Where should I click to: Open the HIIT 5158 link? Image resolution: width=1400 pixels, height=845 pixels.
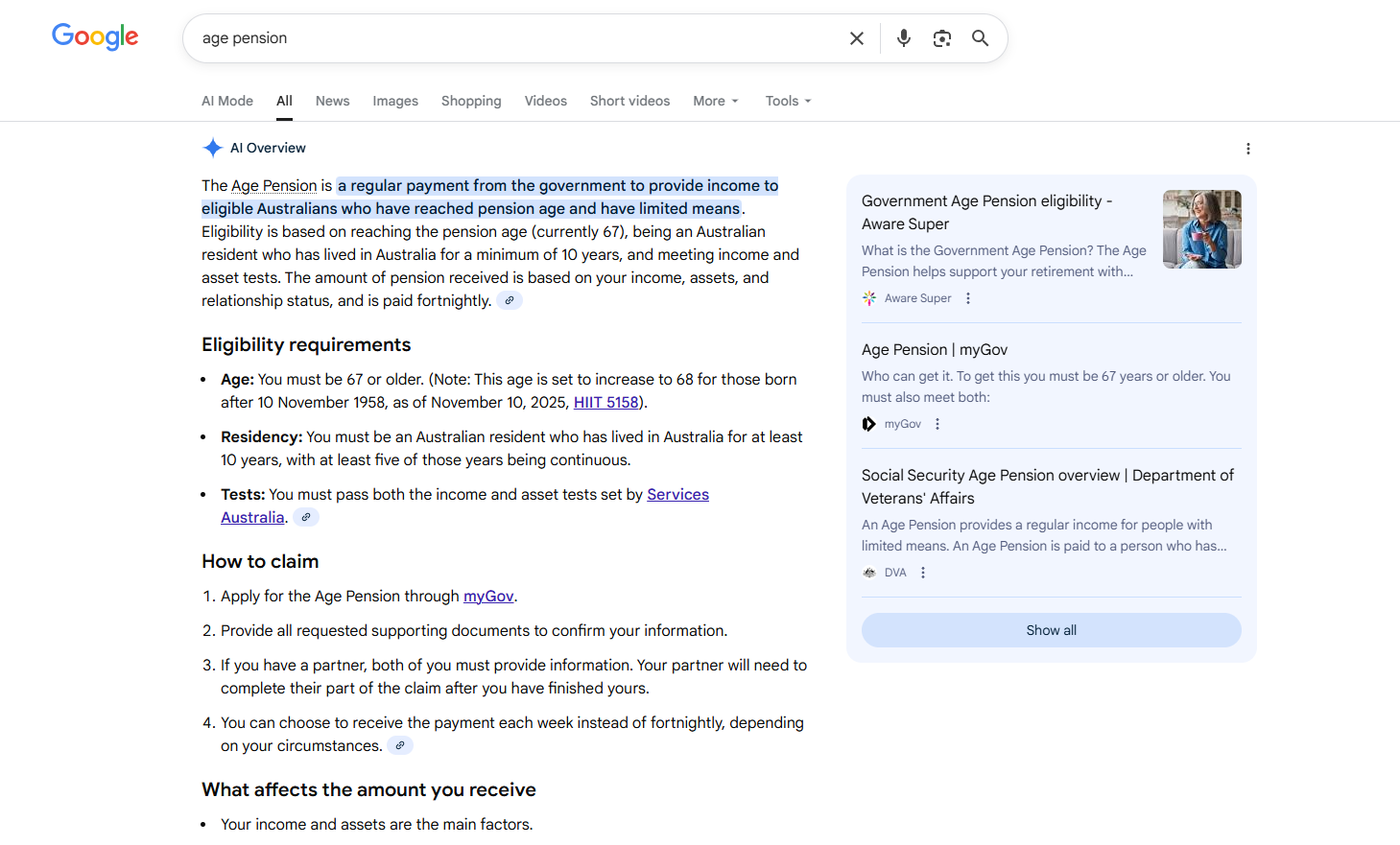(605, 403)
